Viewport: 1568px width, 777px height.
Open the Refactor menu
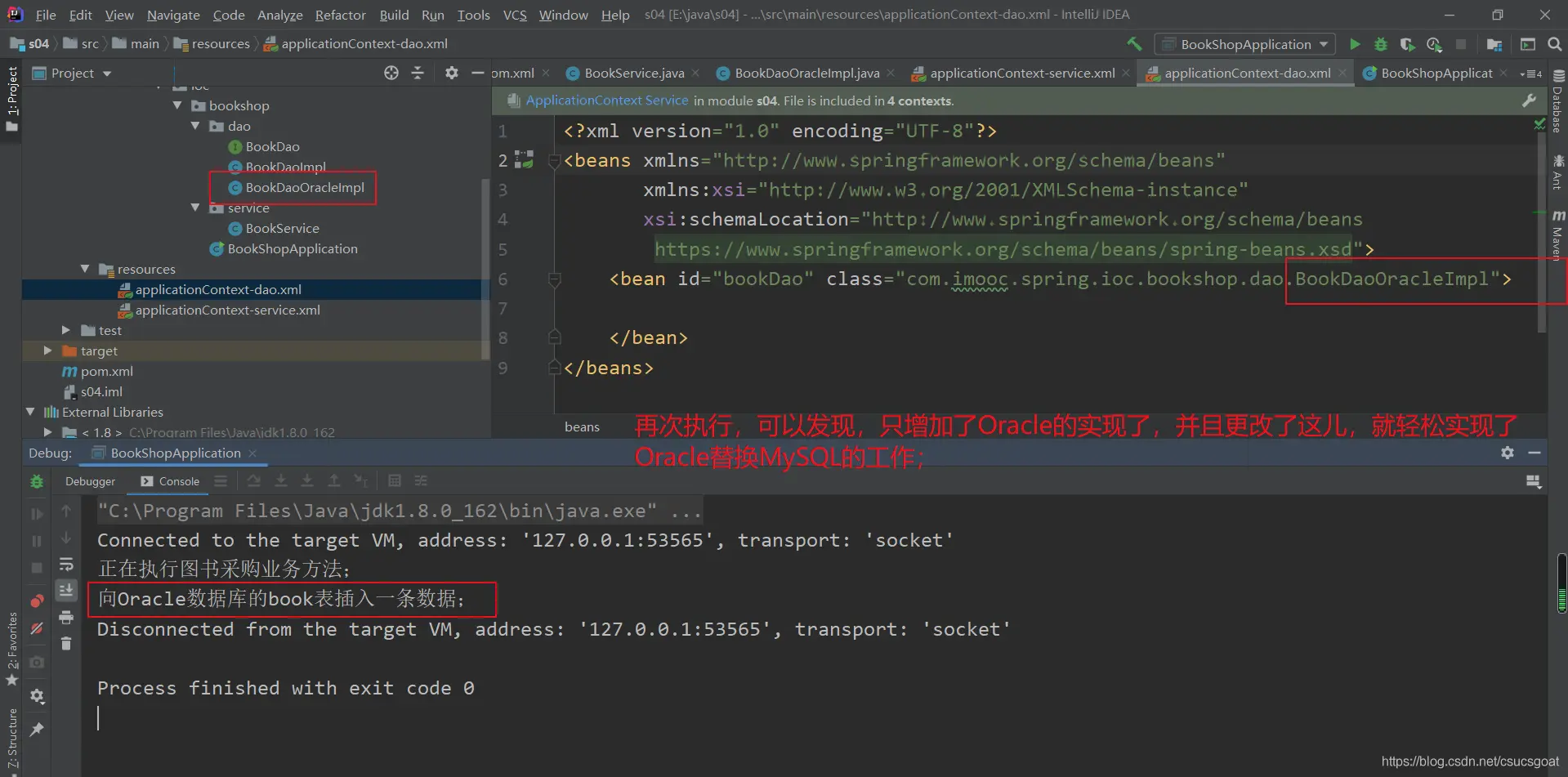pos(340,15)
